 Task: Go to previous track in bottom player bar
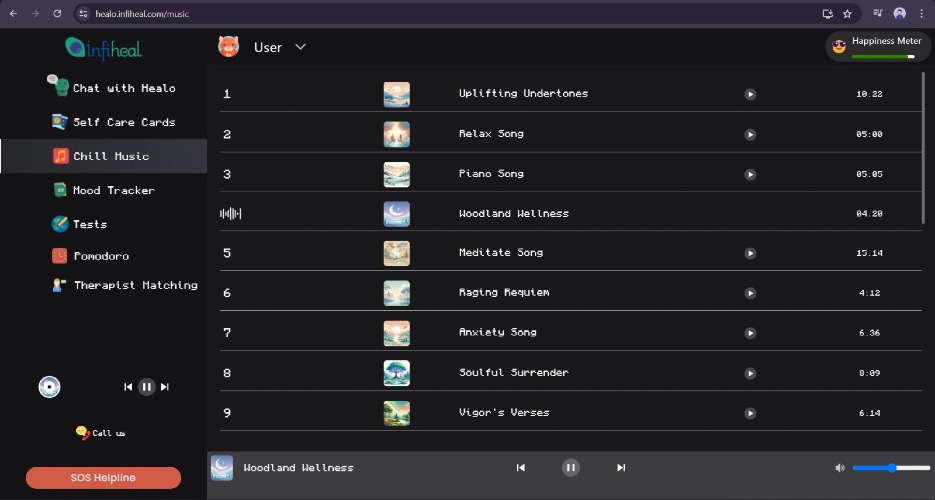(521, 468)
